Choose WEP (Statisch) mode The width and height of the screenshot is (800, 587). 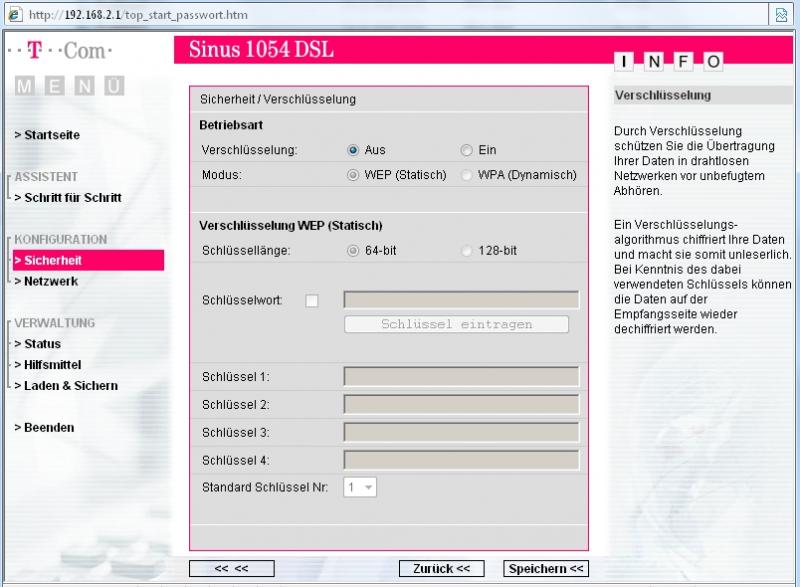353,175
